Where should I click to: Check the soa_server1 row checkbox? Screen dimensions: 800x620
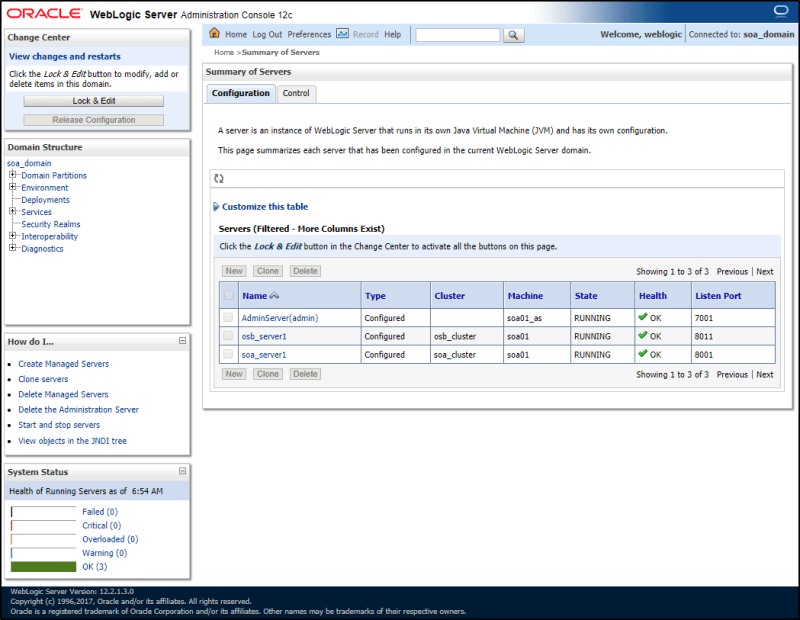pos(227,354)
